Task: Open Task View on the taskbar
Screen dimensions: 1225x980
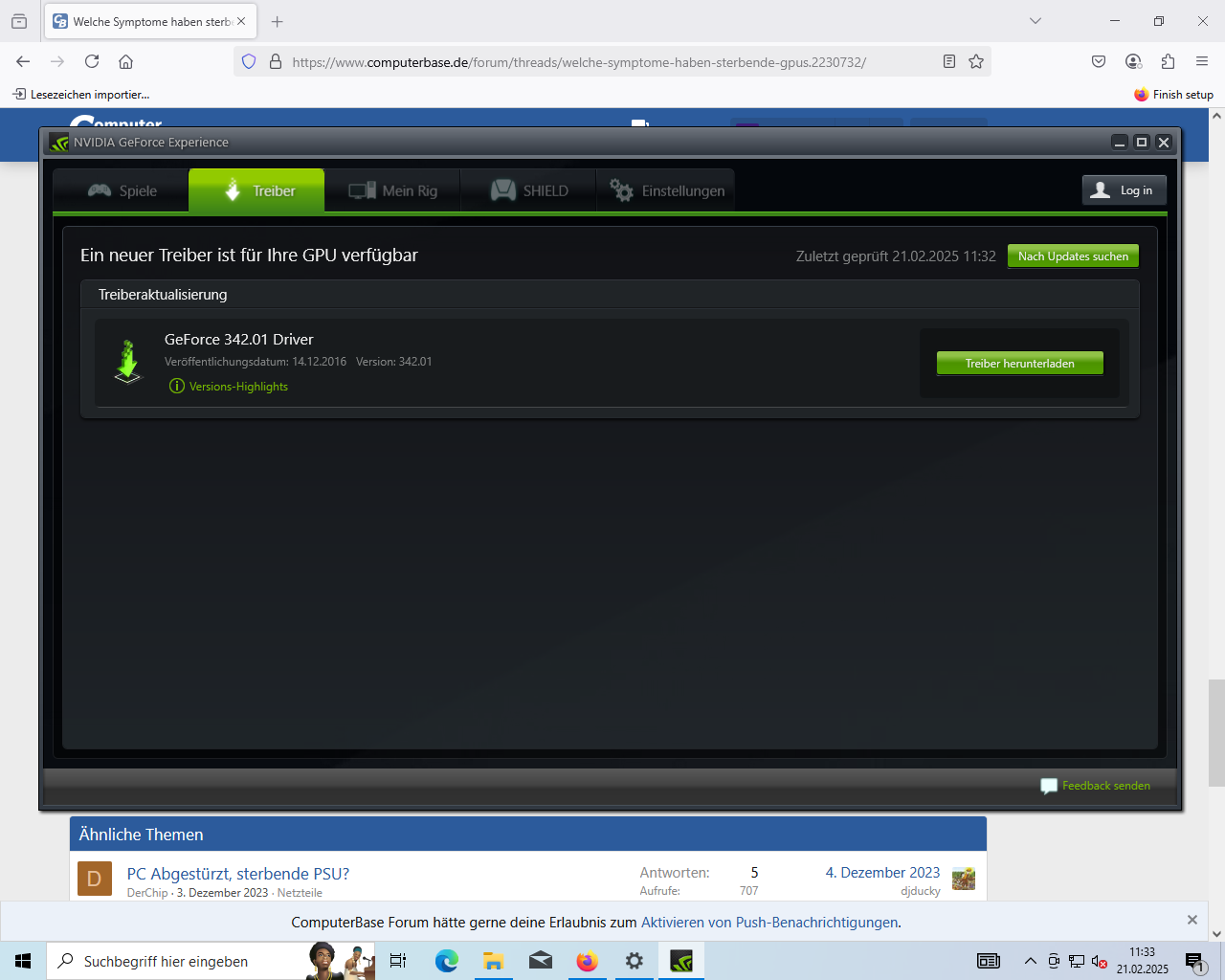Action: tap(398, 961)
